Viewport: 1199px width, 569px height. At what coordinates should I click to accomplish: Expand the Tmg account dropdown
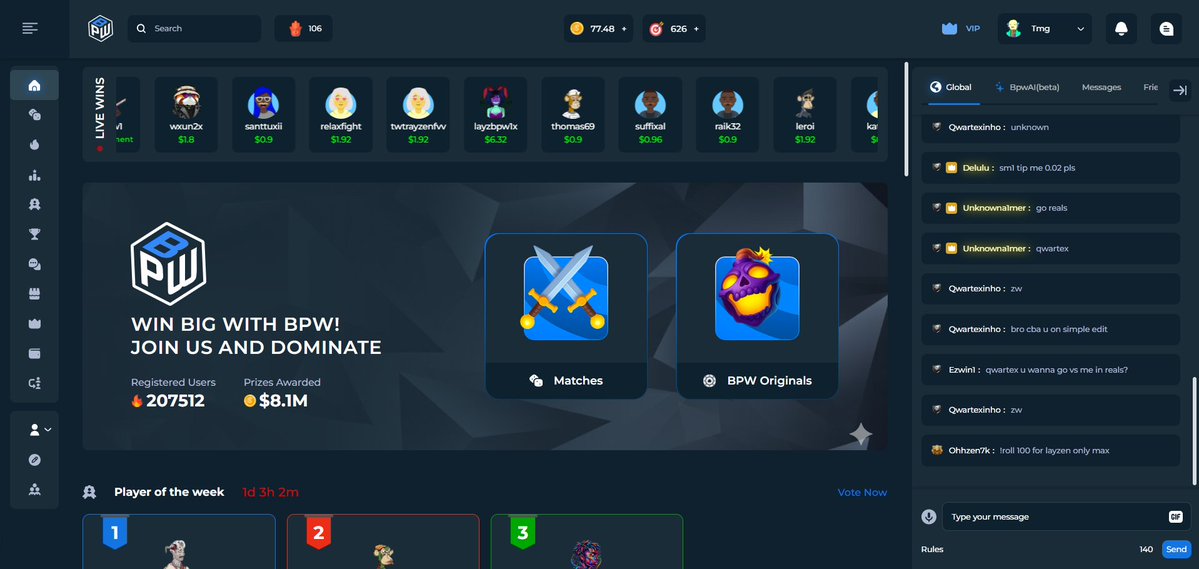pos(1045,28)
